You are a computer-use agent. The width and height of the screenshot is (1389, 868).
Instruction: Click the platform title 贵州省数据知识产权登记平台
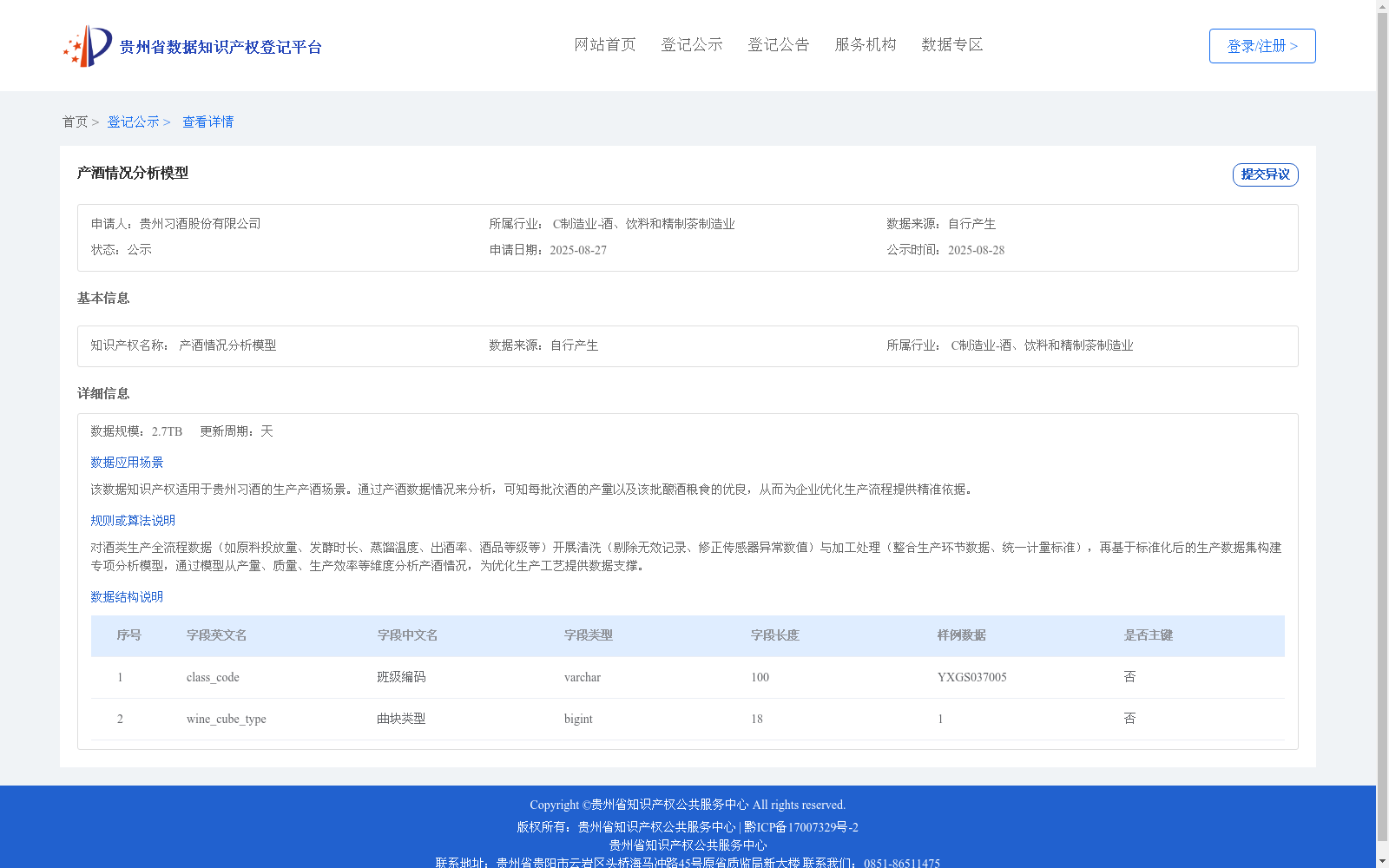221,47
